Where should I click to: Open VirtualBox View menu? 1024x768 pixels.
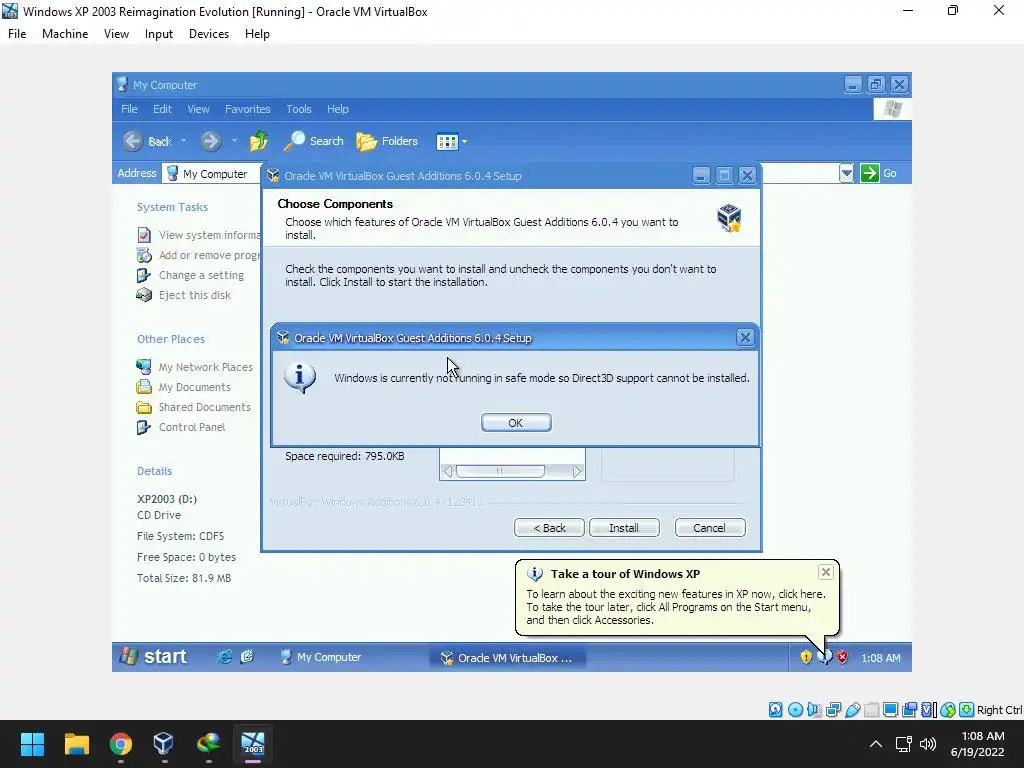tap(116, 34)
